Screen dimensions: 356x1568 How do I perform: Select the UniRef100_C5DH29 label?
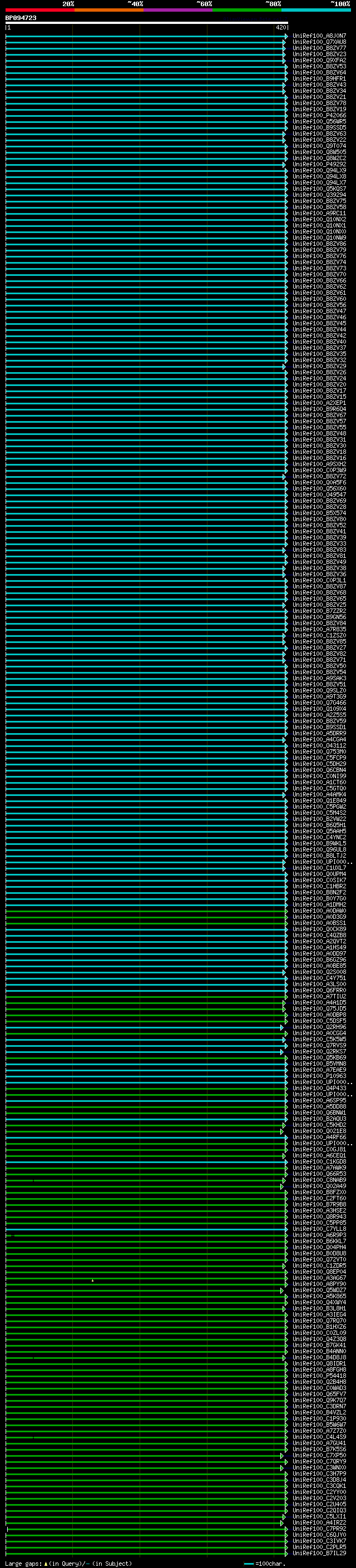pos(319,764)
